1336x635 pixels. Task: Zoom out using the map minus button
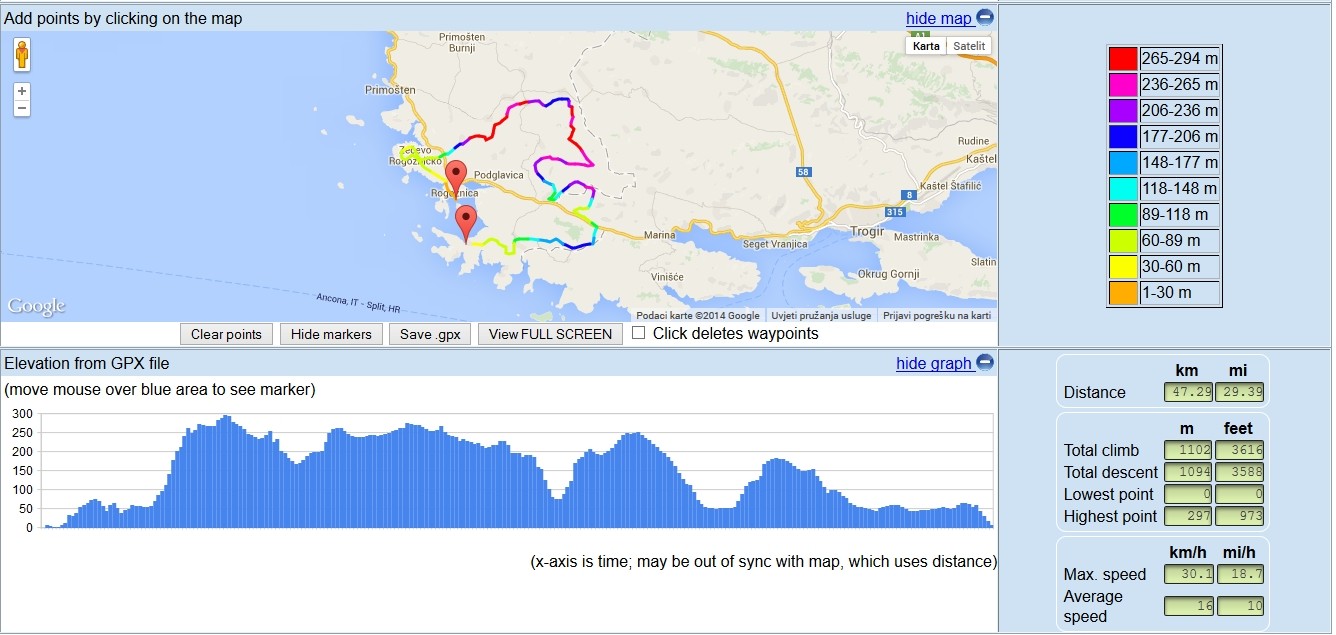[x=22, y=108]
